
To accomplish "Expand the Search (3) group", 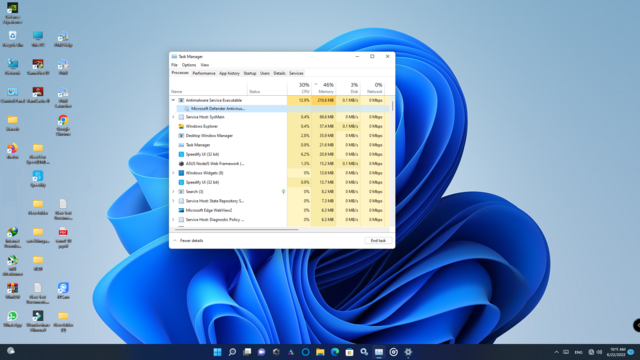I will coord(173,191).
